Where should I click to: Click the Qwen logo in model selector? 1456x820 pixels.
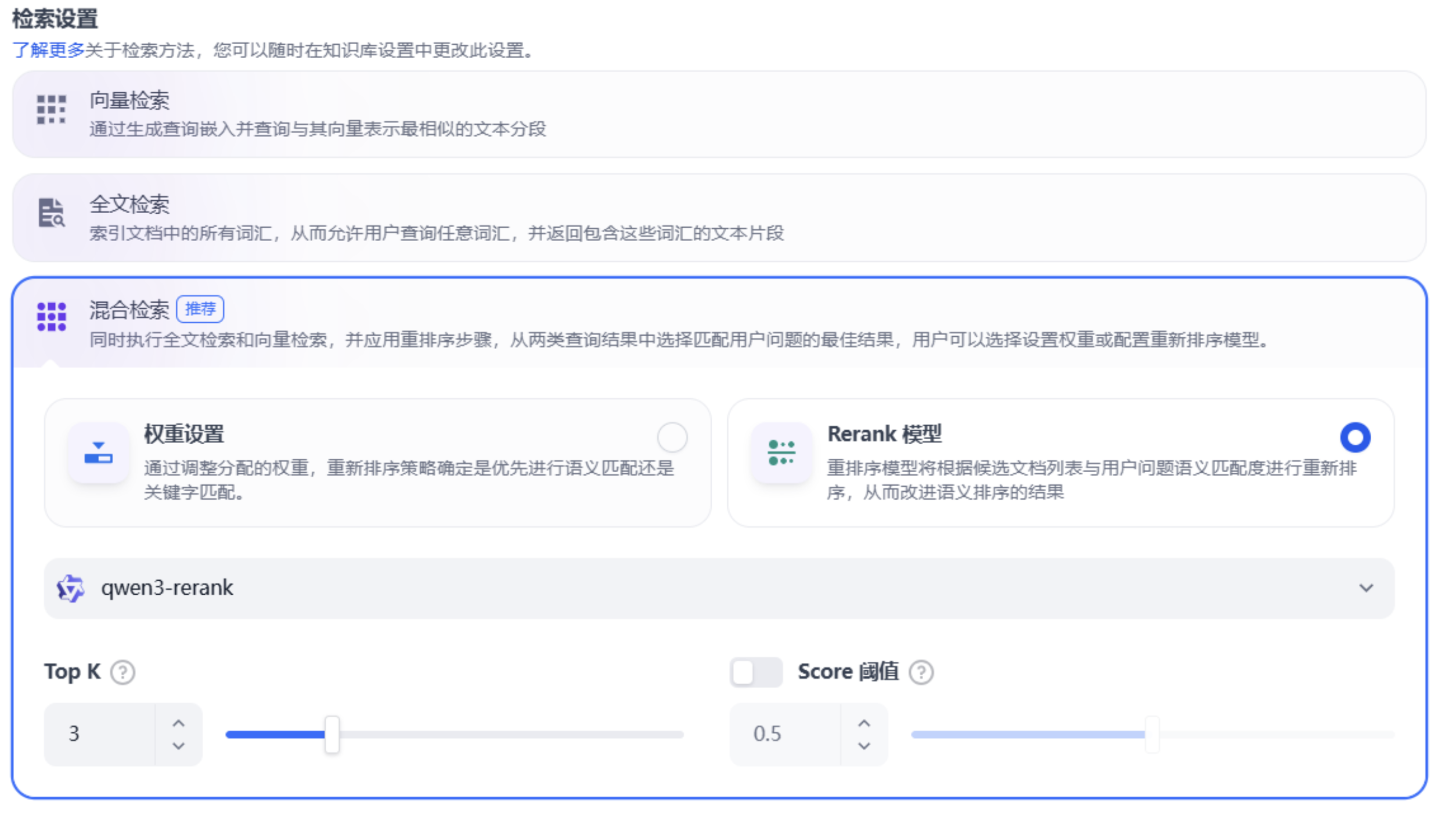click(x=71, y=588)
